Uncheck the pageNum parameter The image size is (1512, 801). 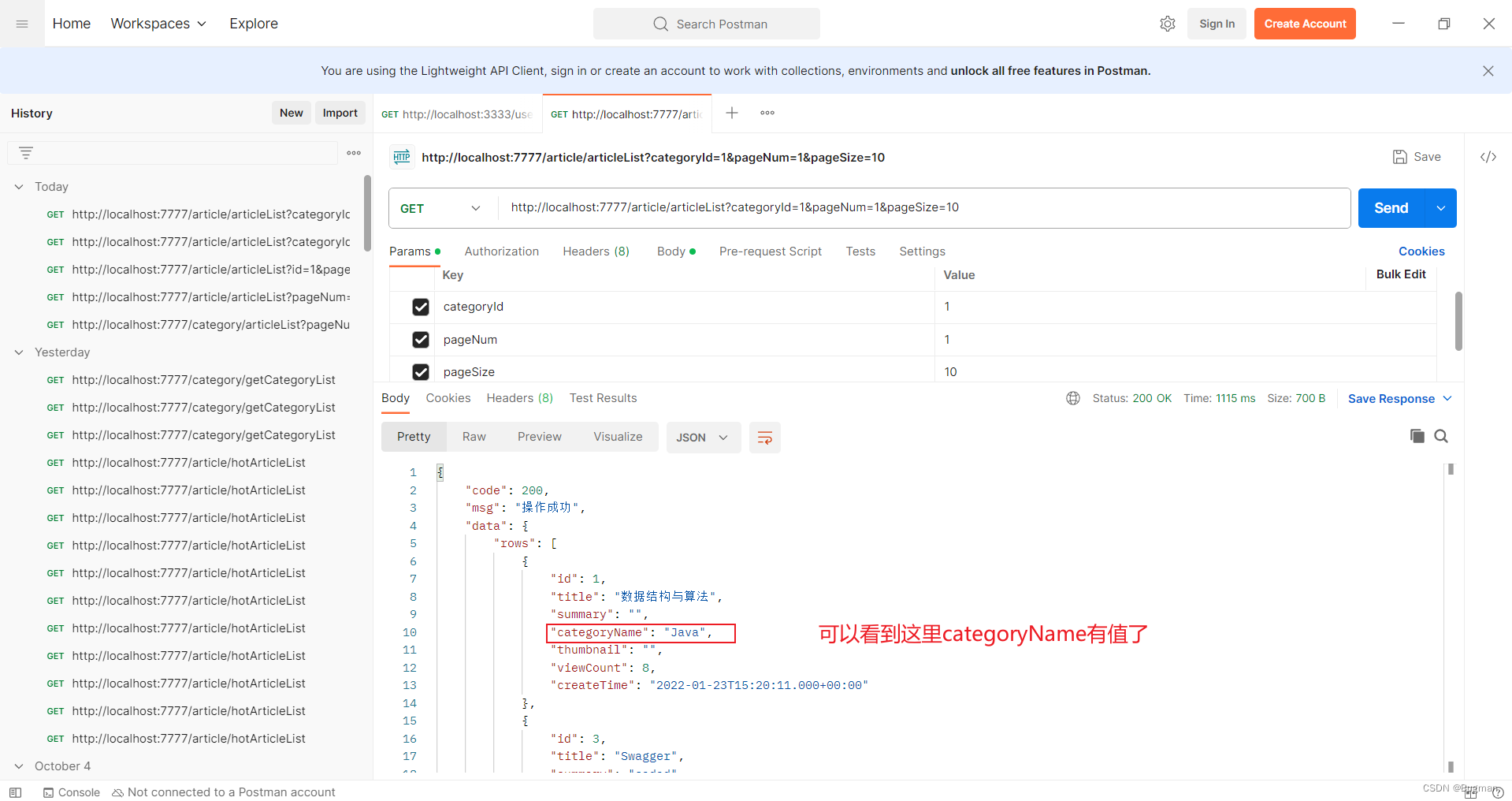coord(421,340)
